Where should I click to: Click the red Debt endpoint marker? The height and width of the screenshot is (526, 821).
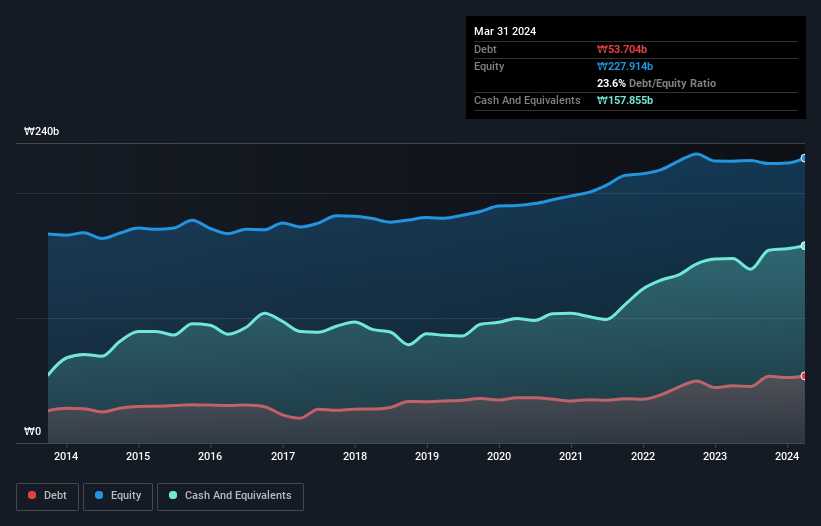(804, 376)
